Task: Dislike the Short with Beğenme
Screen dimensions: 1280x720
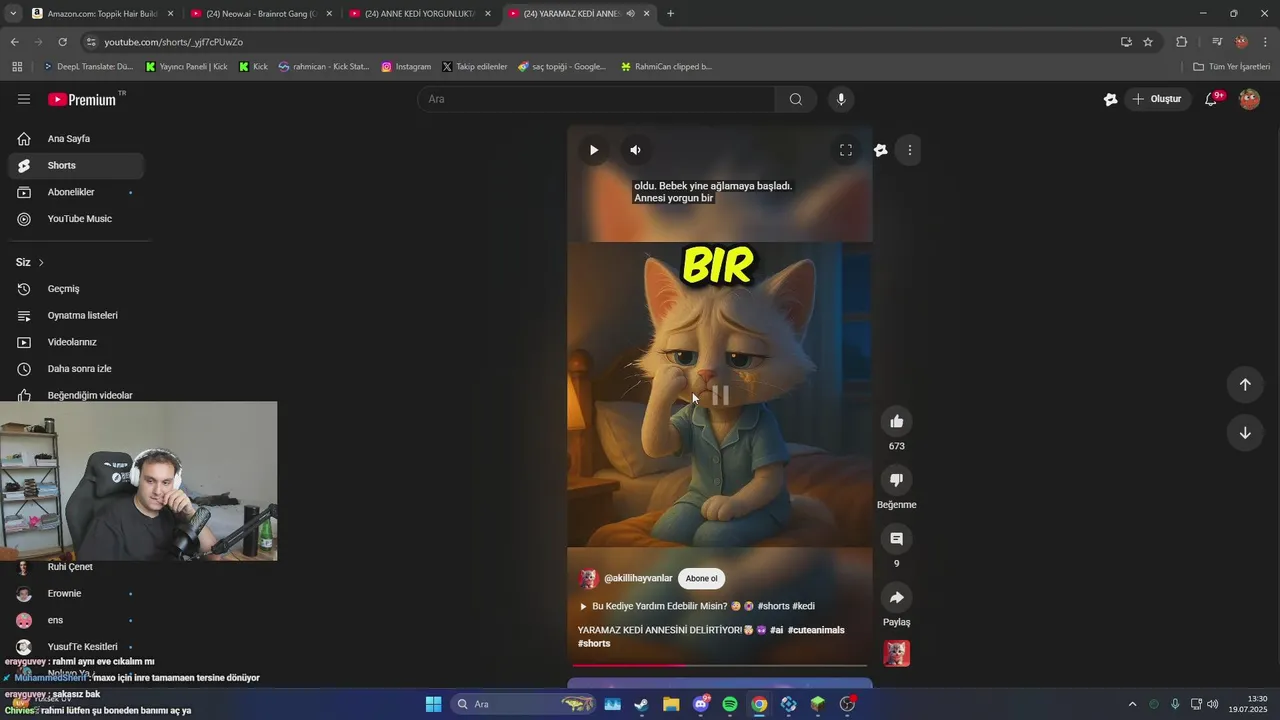Action: (896, 480)
